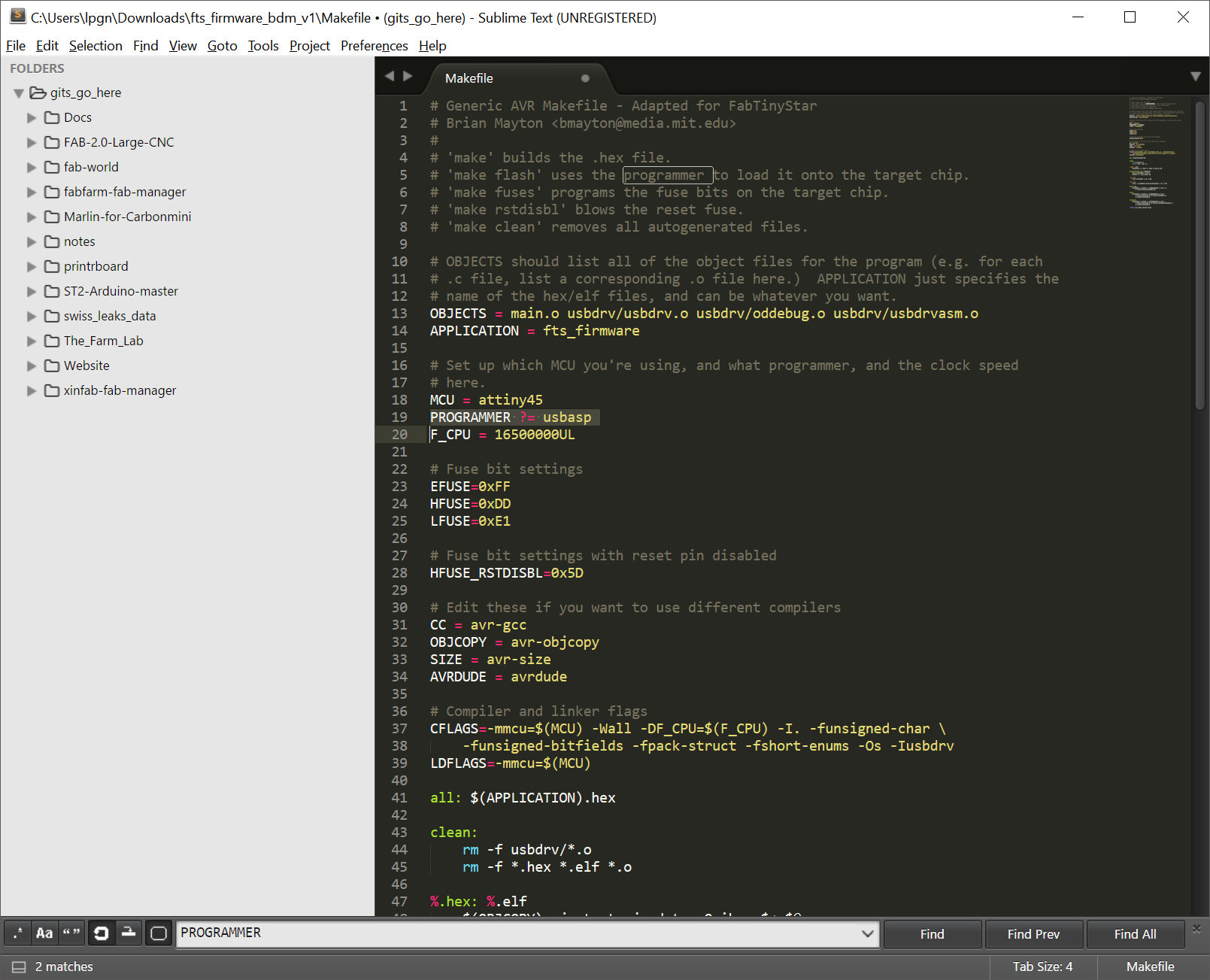Go to previous tab arrow
1210x980 pixels.
(390, 76)
